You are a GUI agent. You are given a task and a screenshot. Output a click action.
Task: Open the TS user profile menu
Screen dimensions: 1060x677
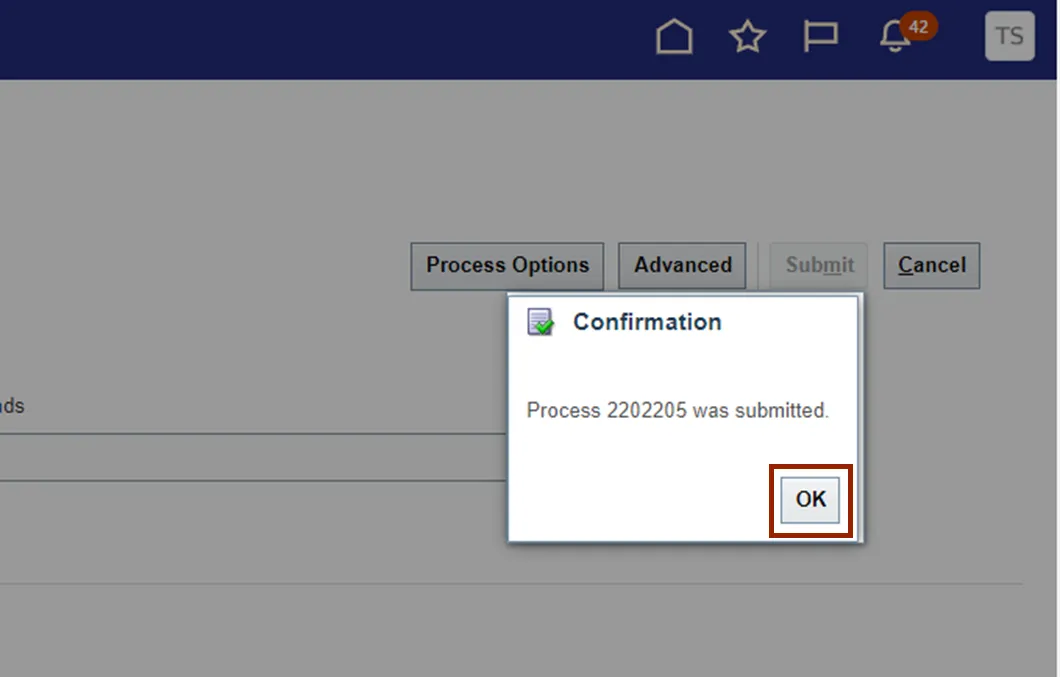(1009, 37)
